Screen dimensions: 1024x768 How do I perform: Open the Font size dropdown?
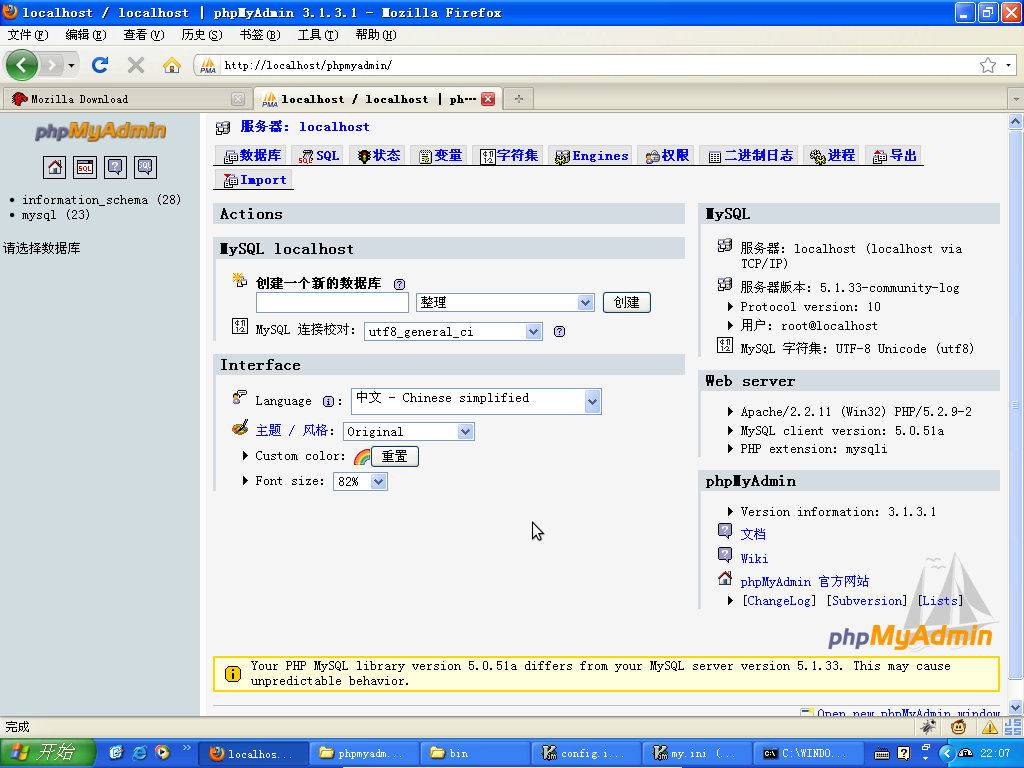(360, 481)
